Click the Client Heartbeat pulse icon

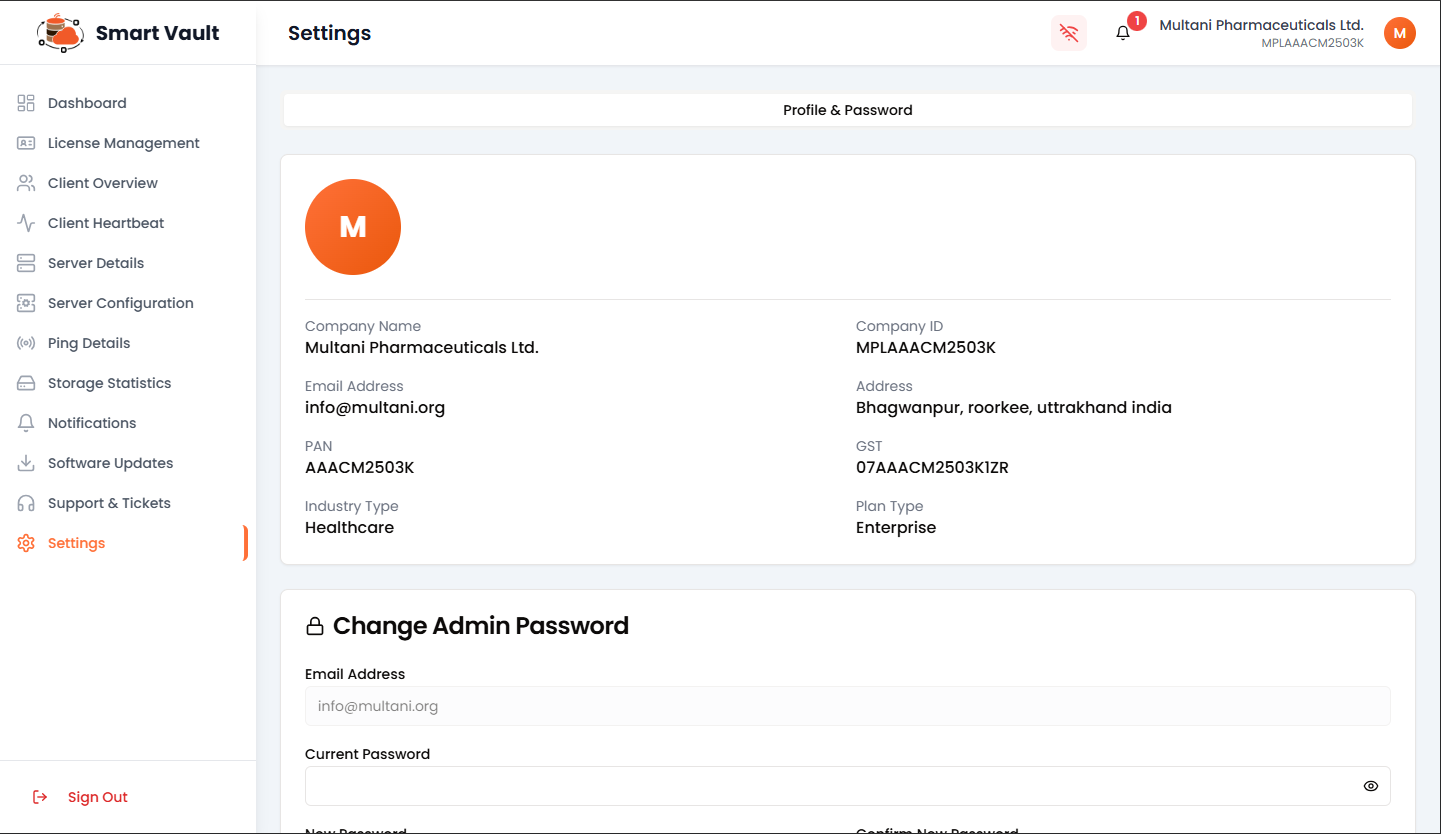coord(26,223)
